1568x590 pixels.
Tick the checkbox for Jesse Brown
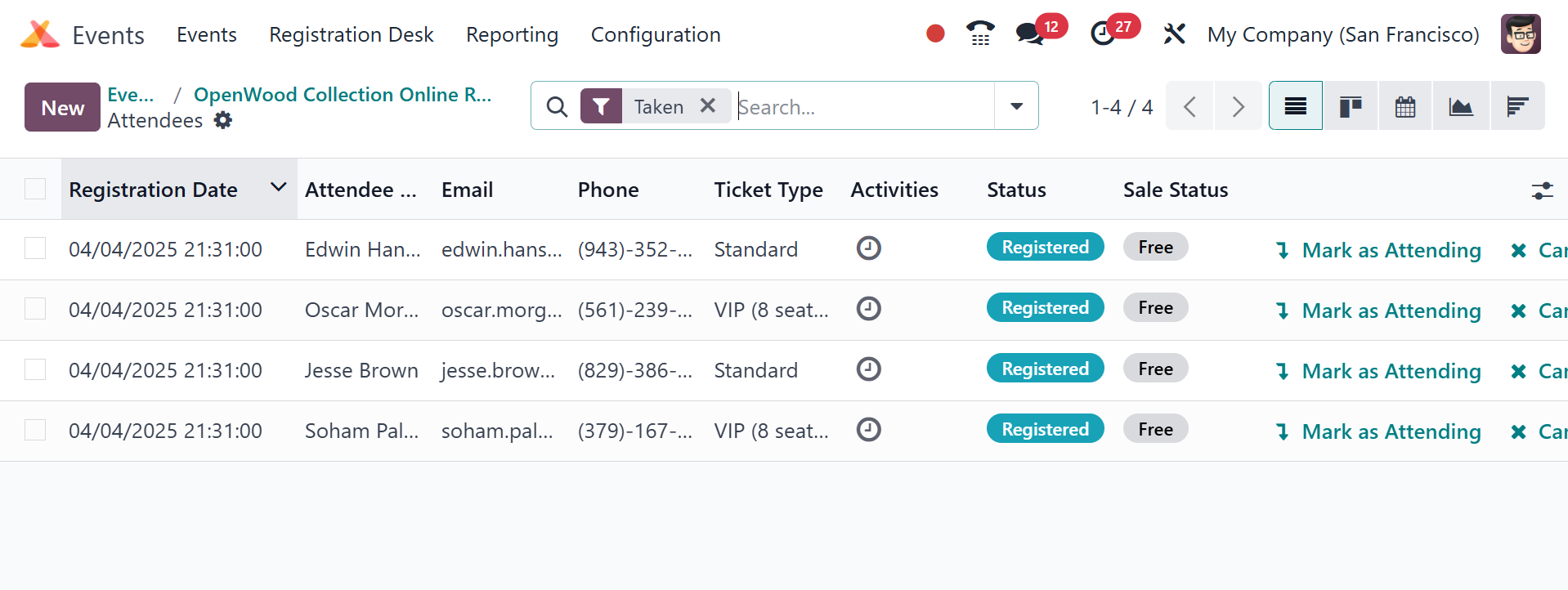coord(35,369)
